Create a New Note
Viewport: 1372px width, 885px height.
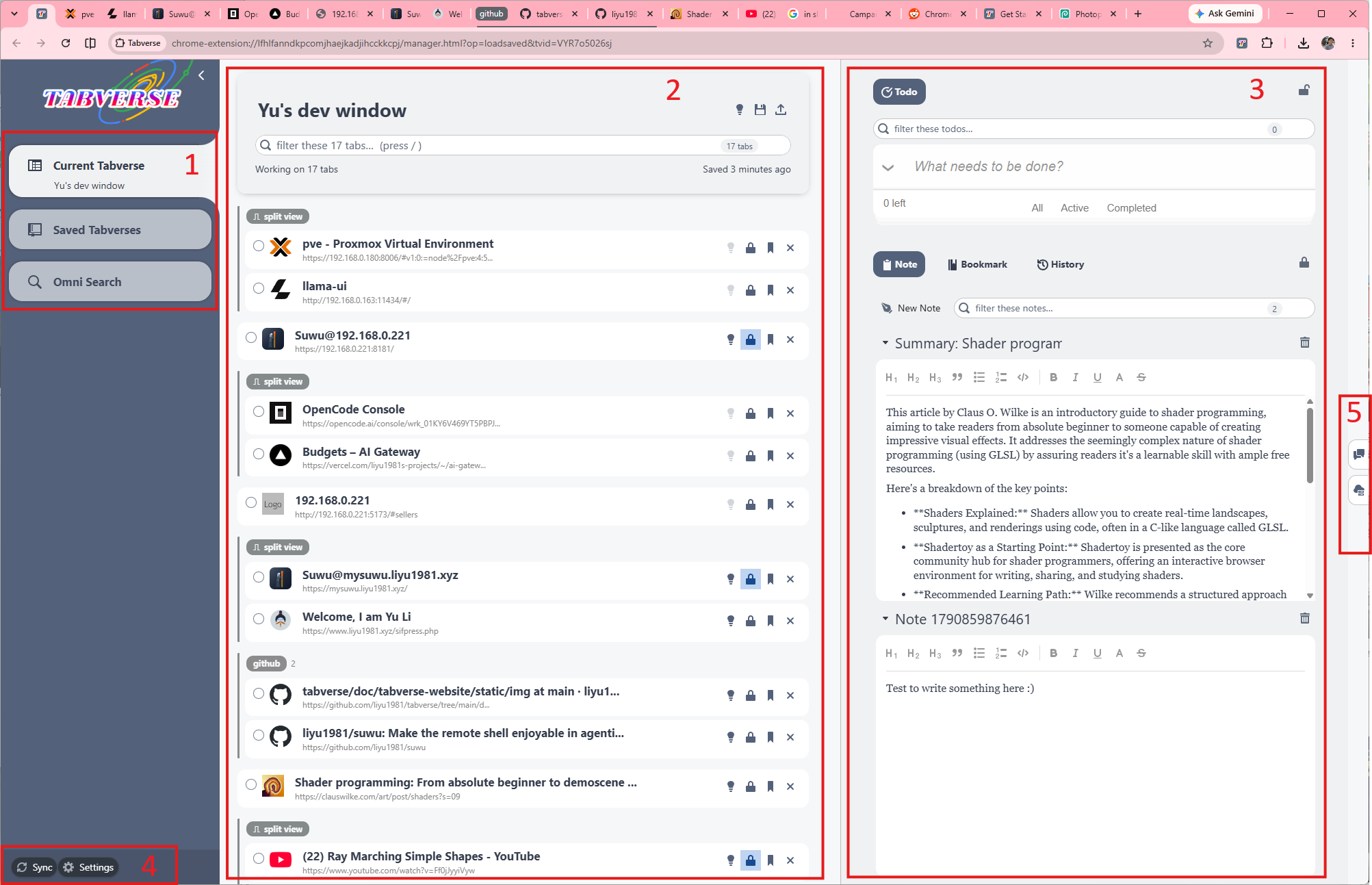pos(911,308)
